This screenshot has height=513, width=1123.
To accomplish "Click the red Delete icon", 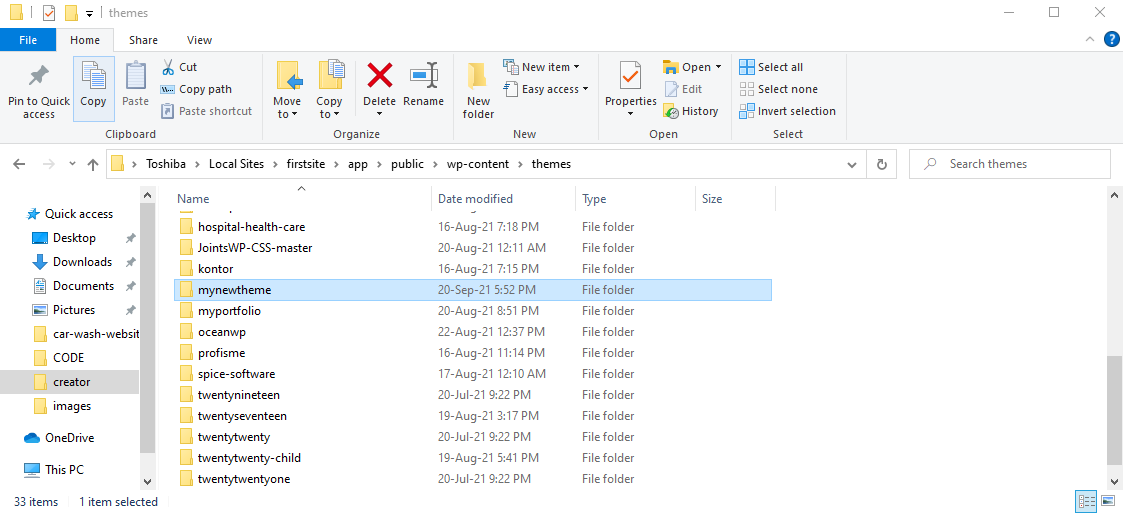I will point(380,77).
